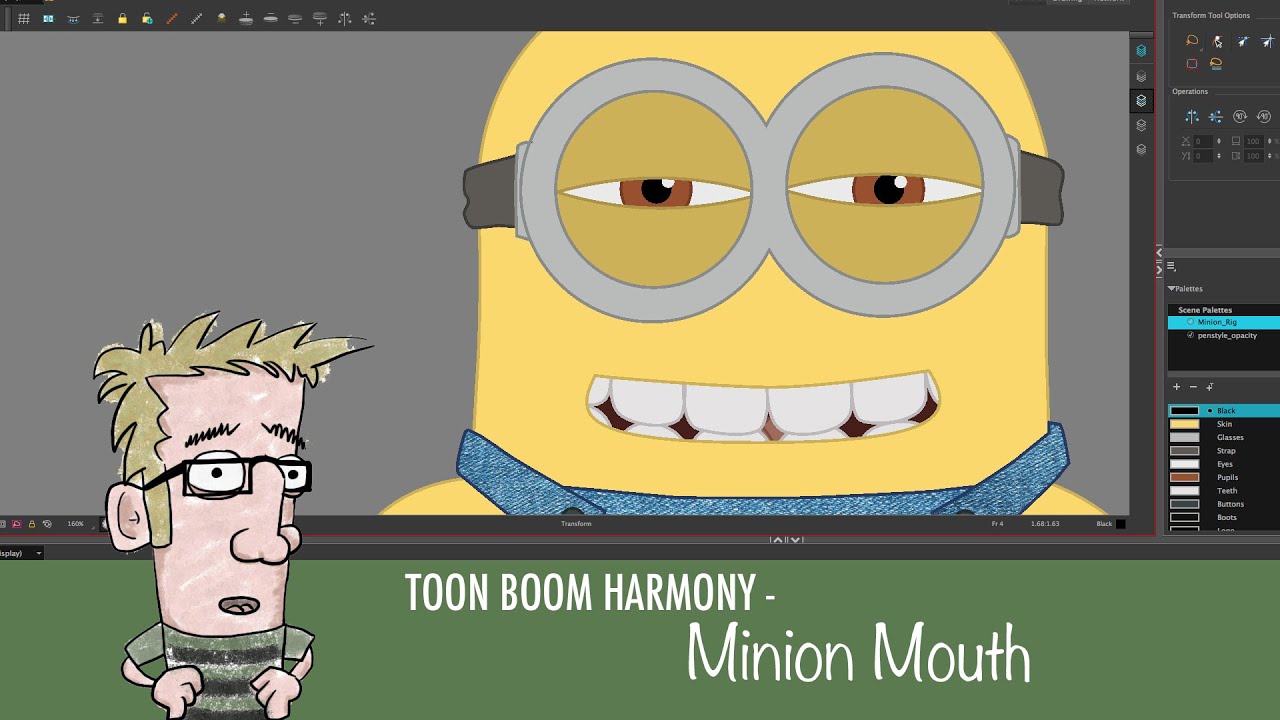Image resolution: width=1280 pixels, height=720 pixels.
Task: Select the fifth layer stack icon
Action: pyautogui.click(x=1141, y=150)
